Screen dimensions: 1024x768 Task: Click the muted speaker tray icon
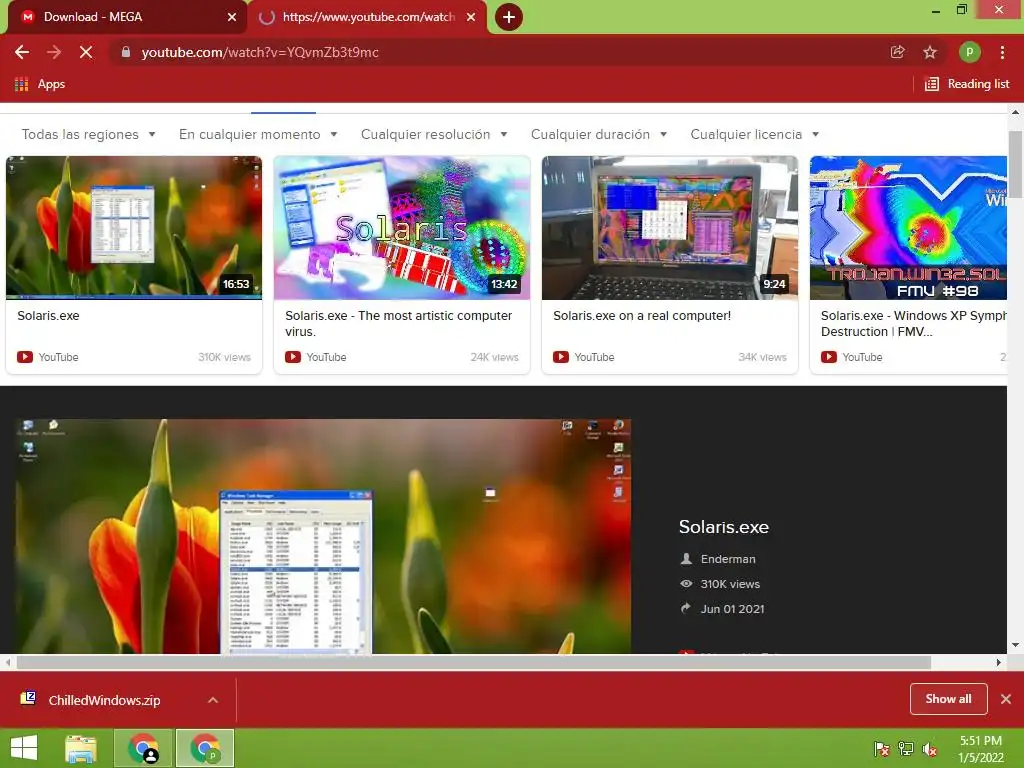click(x=930, y=748)
